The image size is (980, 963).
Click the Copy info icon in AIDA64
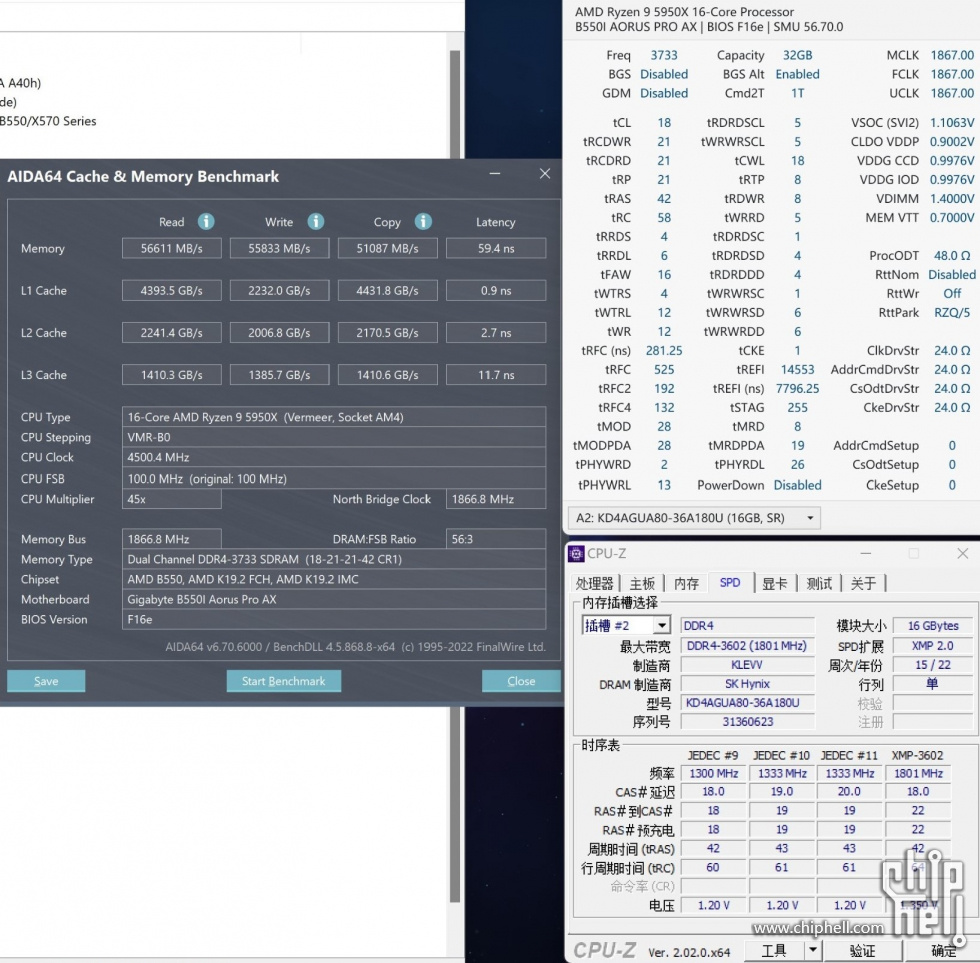click(x=423, y=222)
